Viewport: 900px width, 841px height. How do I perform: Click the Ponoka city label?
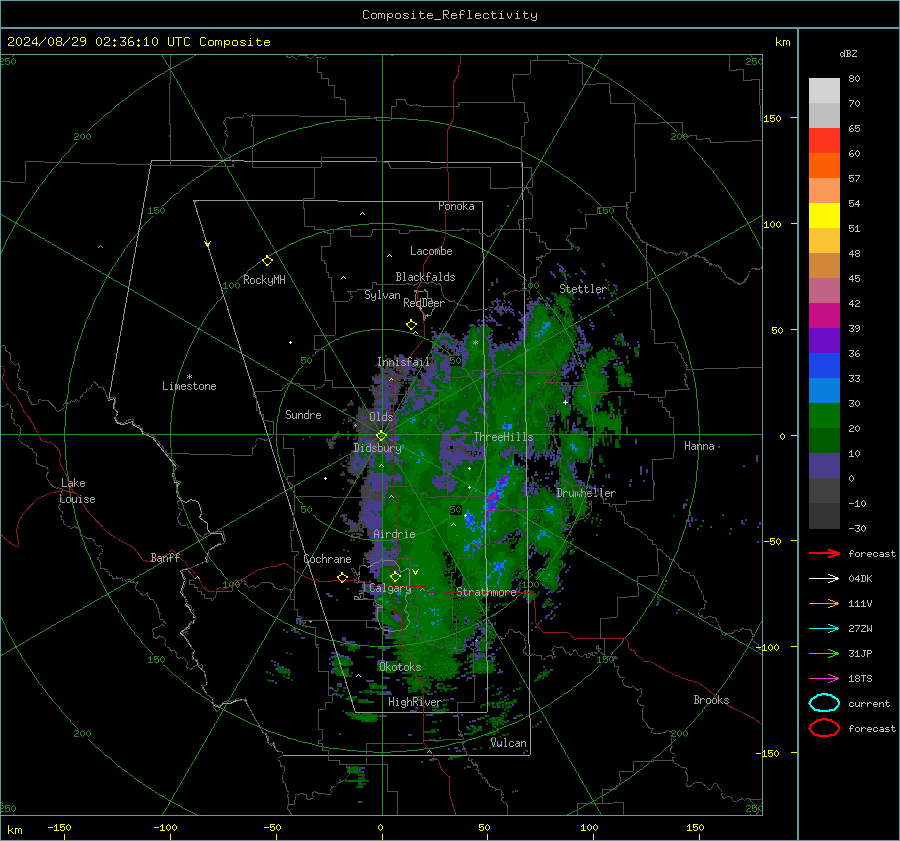456,206
